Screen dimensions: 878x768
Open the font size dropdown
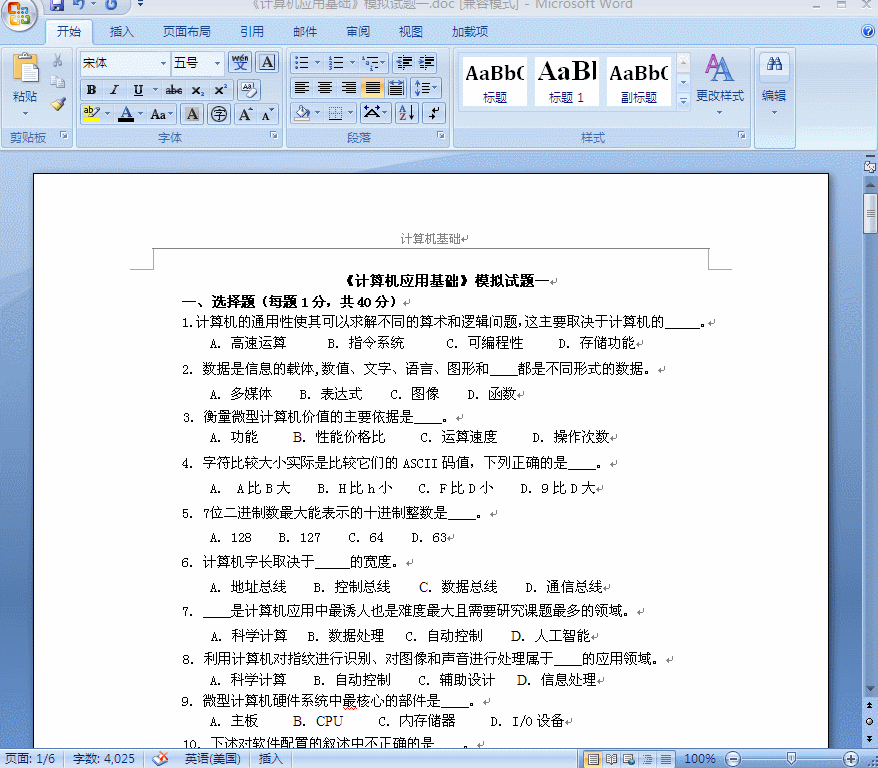[217, 63]
